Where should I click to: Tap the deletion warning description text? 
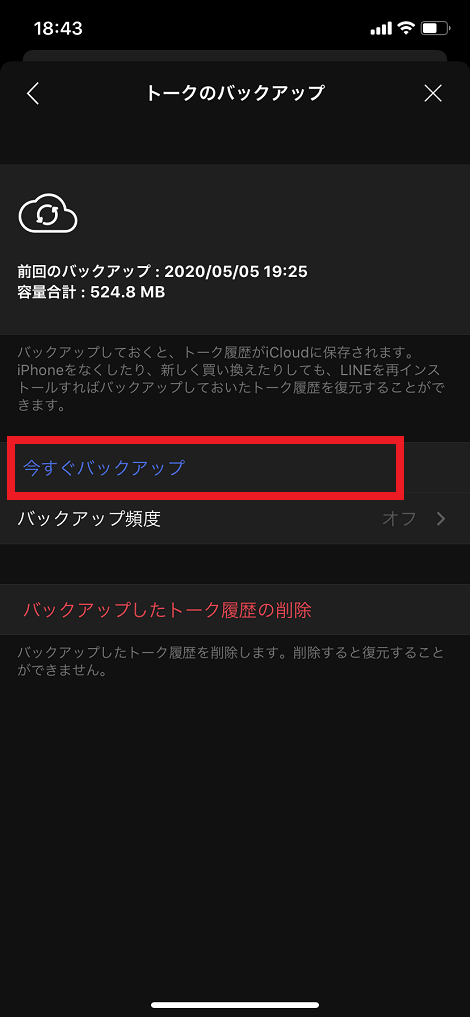pos(230,661)
